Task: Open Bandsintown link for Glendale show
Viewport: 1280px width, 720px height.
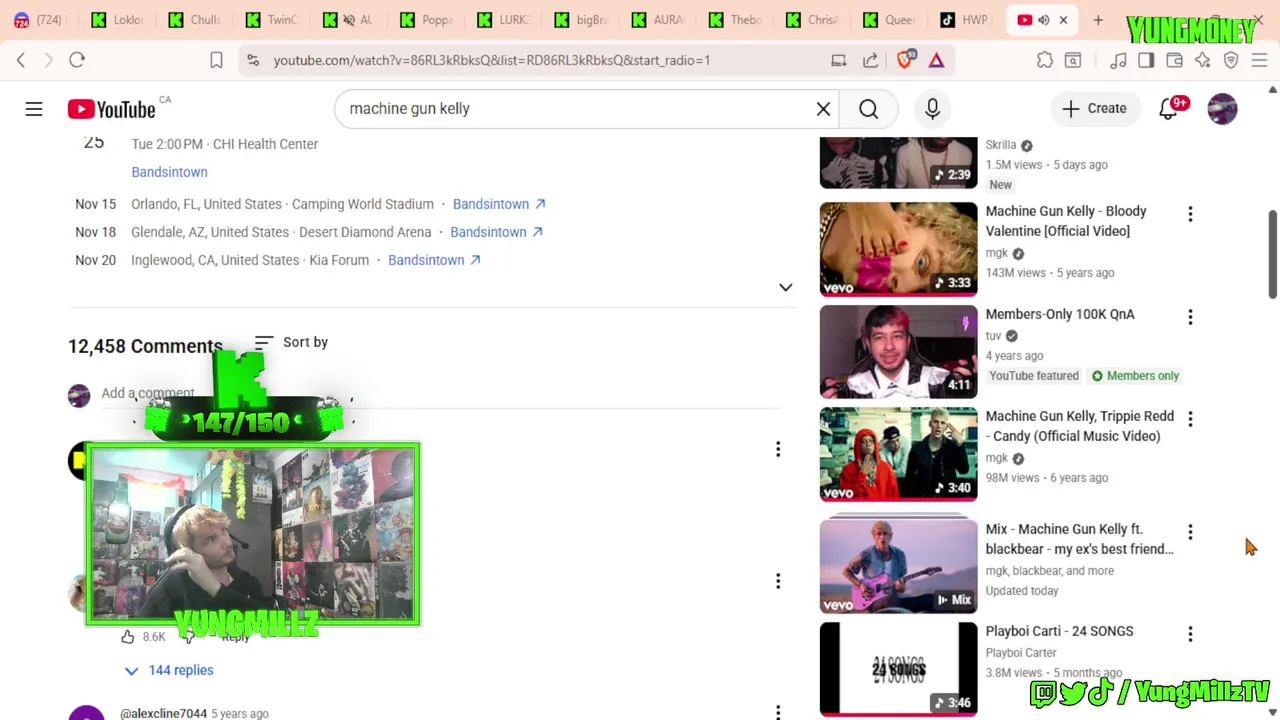Action: click(x=496, y=232)
